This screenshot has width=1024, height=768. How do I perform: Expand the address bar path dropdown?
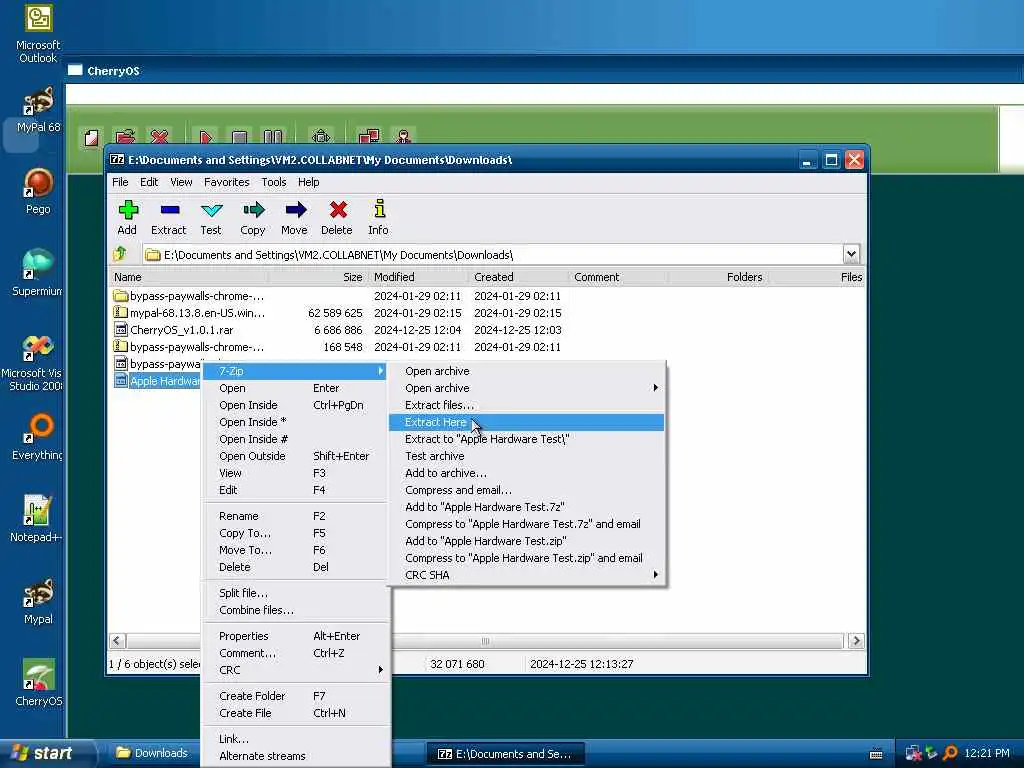[851, 254]
